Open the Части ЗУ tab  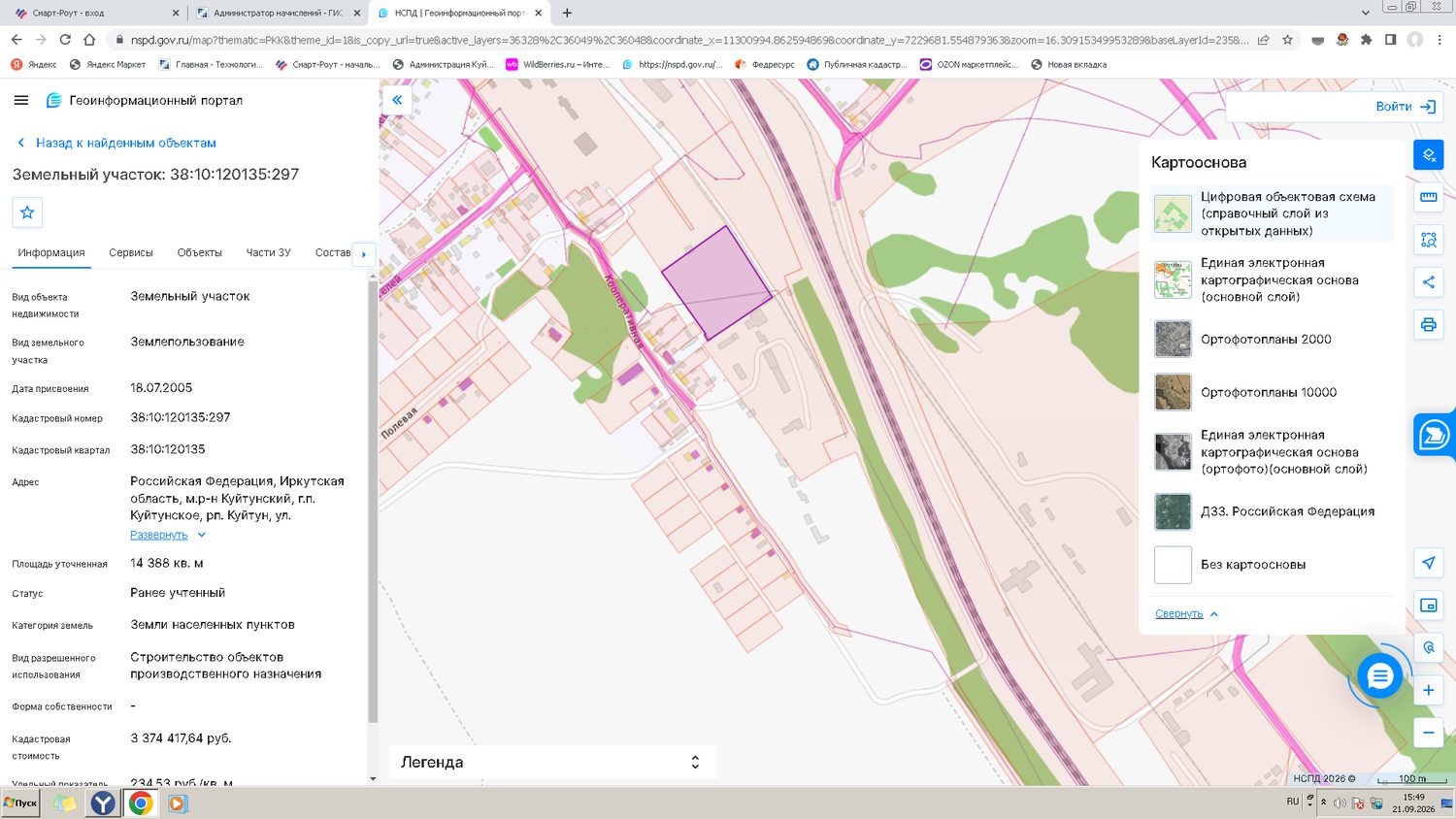268,252
